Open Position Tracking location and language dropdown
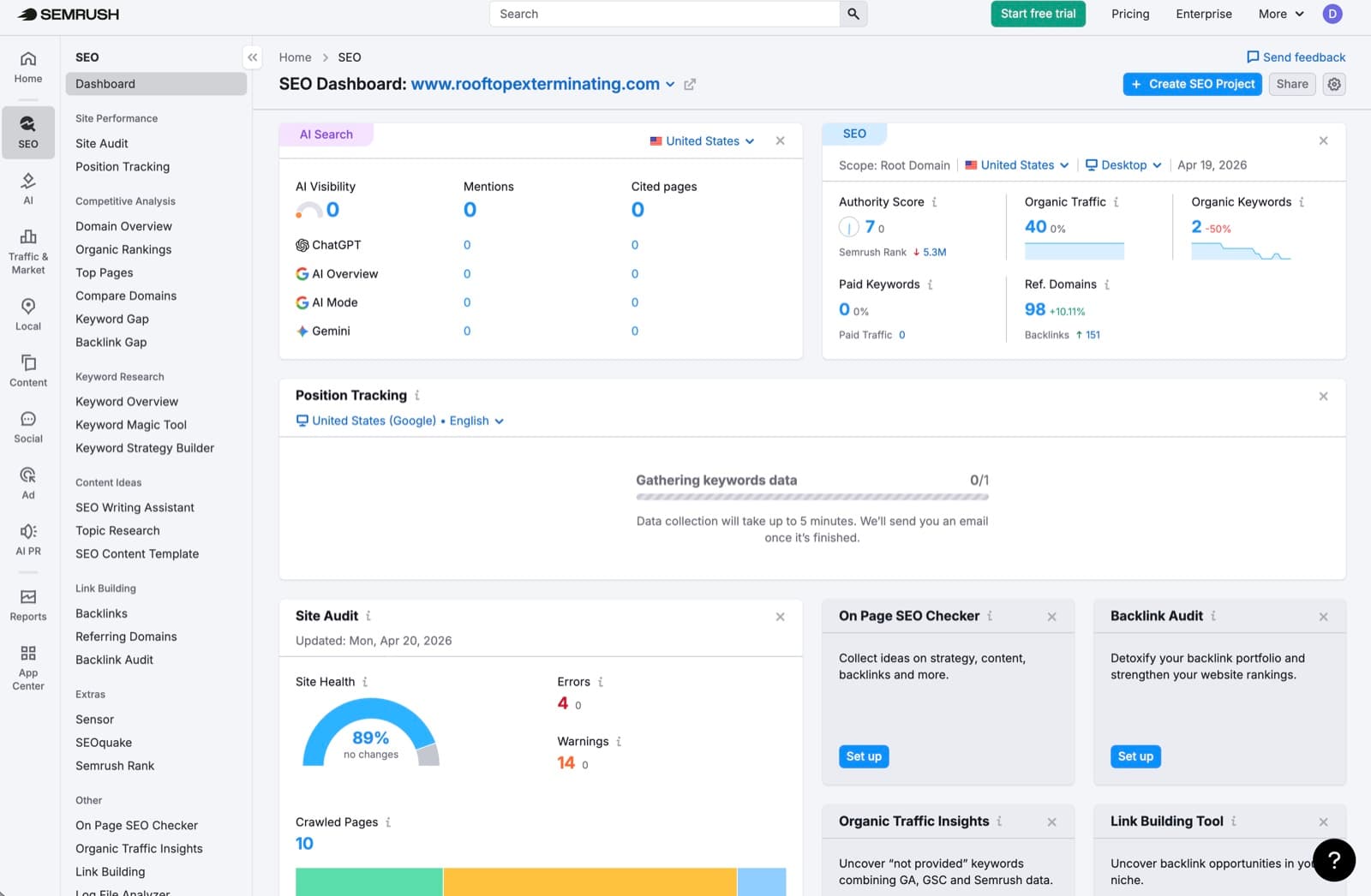This screenshot has height=896, width=1371. (x=400, y=421)
